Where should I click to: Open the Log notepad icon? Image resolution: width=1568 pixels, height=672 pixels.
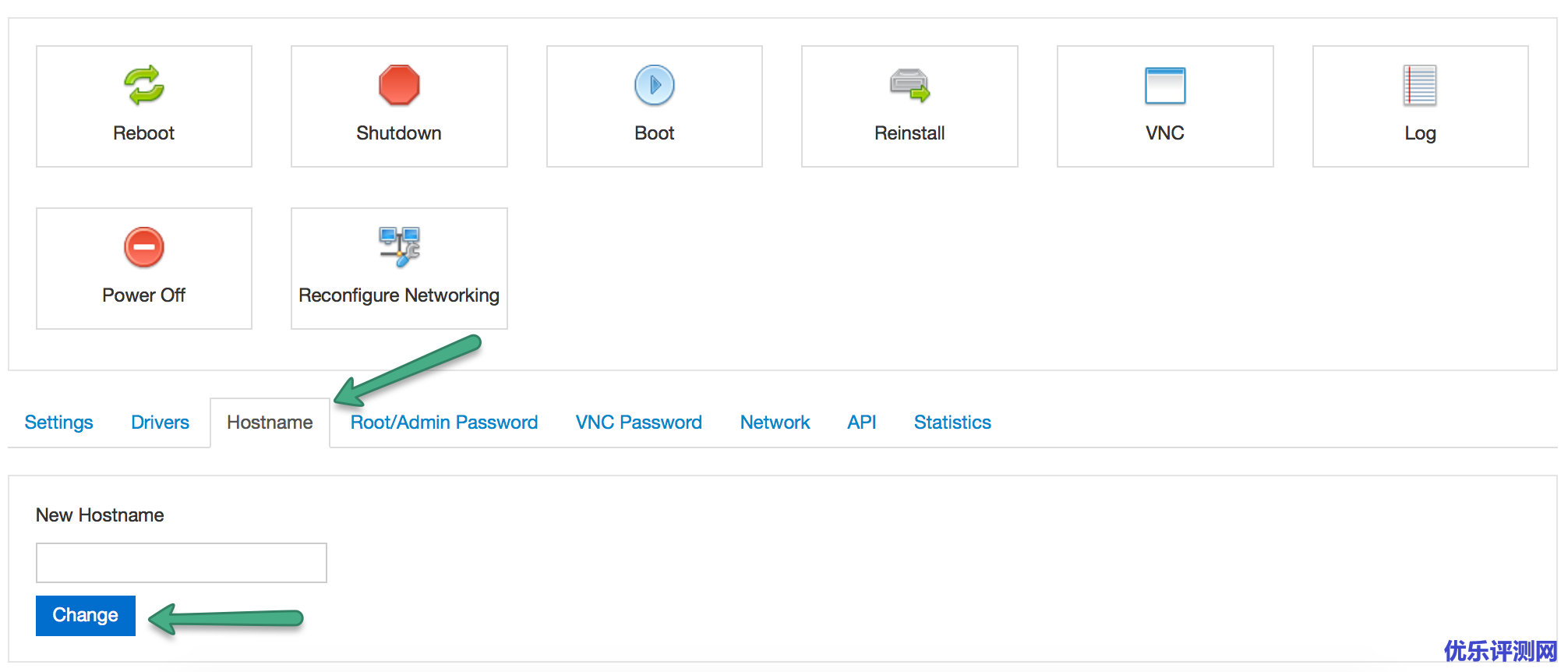click(1420, 85)
